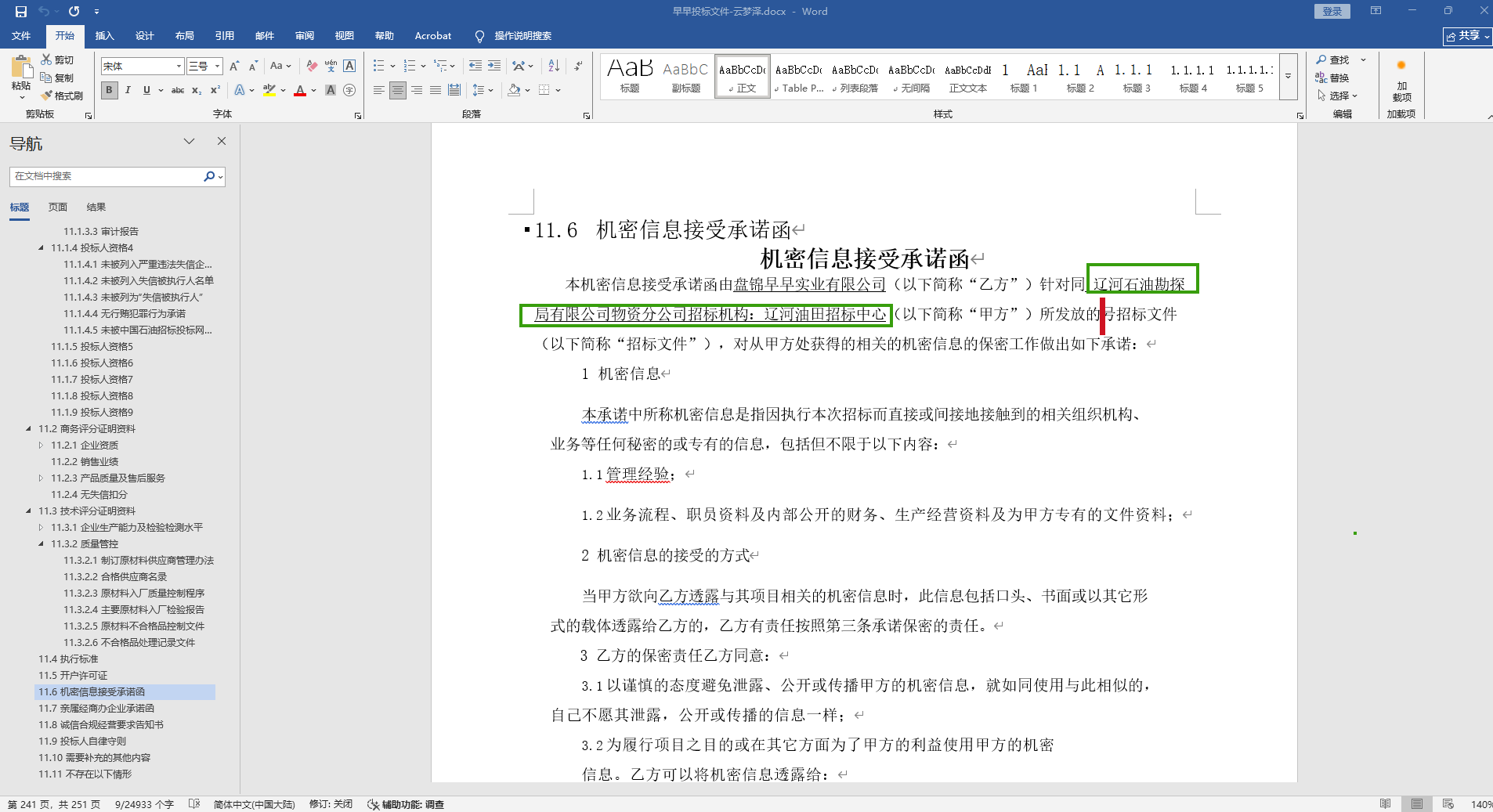Switch to the 页面 navigation tab
The image size is (1493, 812).
click(58, 207)
